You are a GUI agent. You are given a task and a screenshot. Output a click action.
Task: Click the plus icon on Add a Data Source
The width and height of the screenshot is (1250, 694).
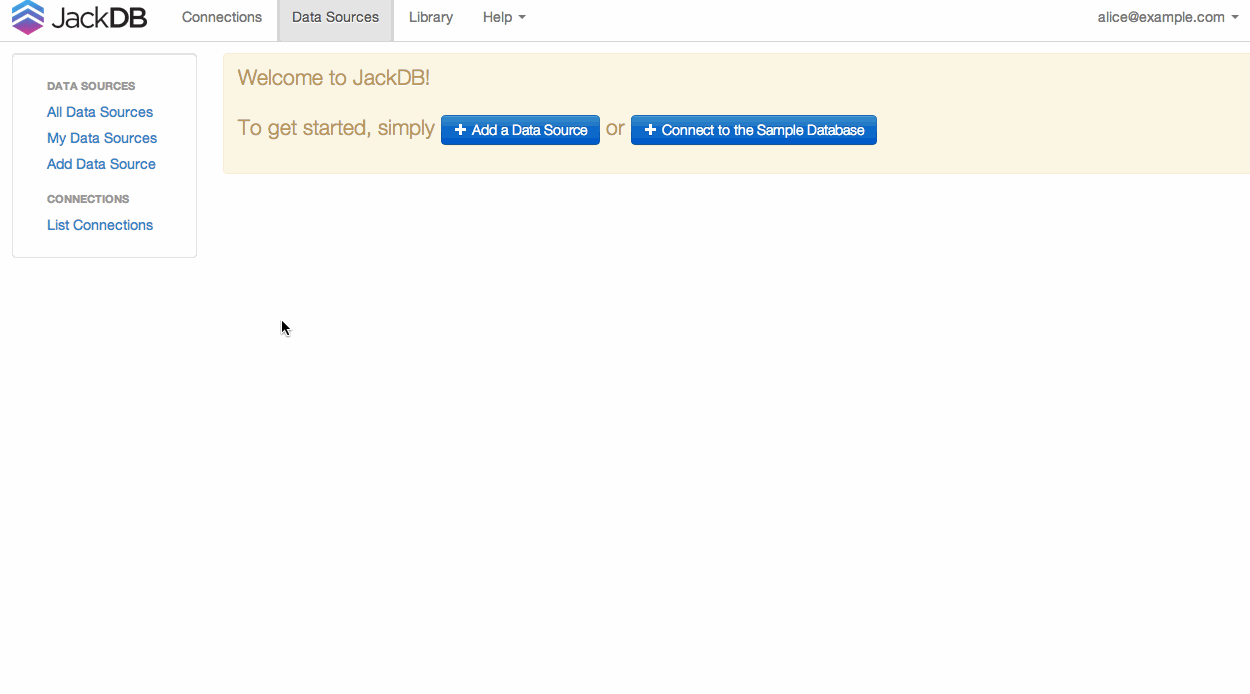tap(460, 130)
